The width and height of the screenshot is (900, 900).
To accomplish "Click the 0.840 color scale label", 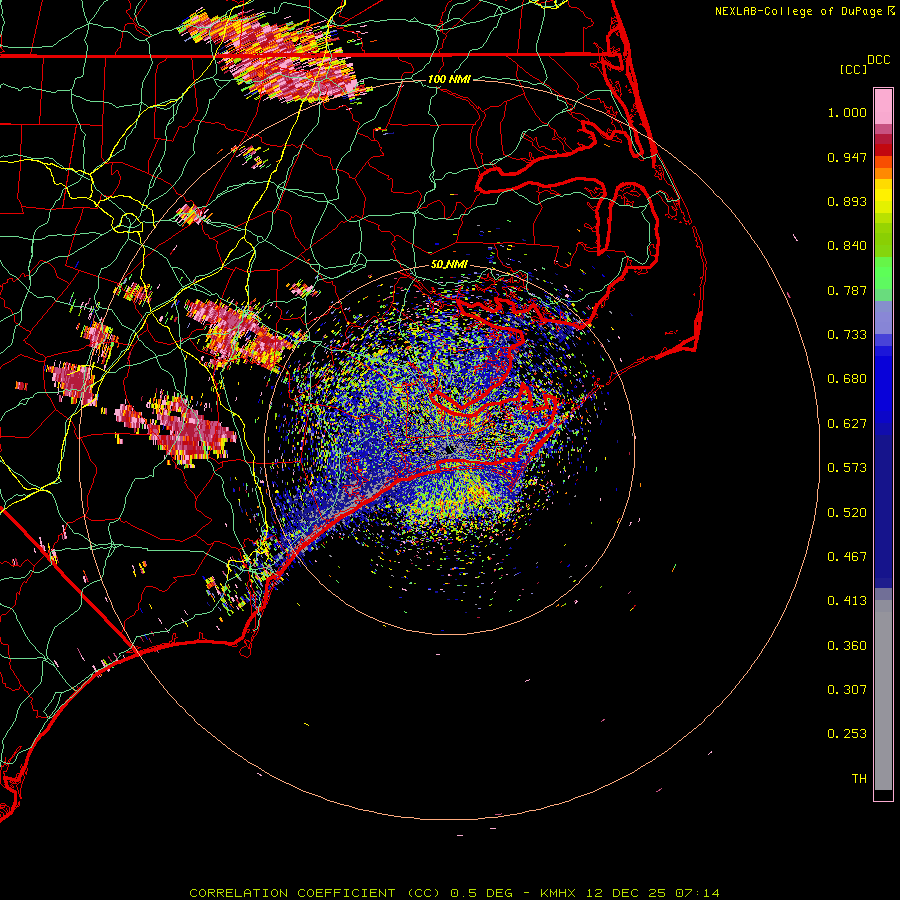I will point(847,246).
